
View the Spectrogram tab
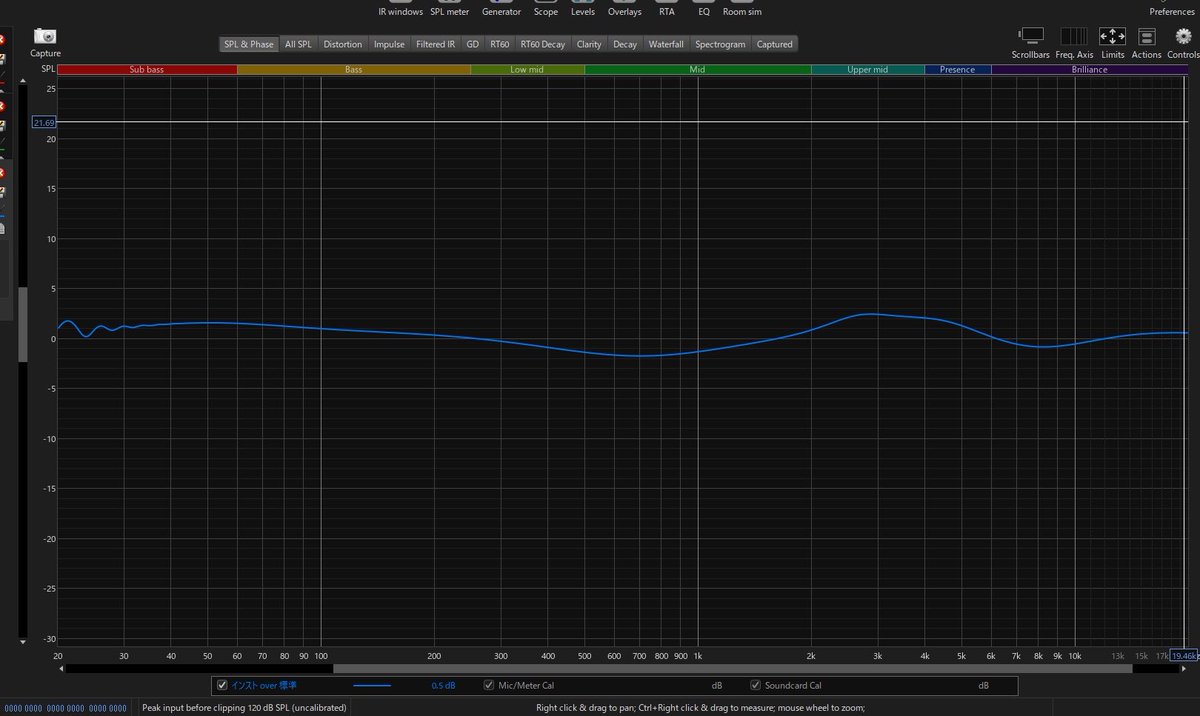pos(720,44)
